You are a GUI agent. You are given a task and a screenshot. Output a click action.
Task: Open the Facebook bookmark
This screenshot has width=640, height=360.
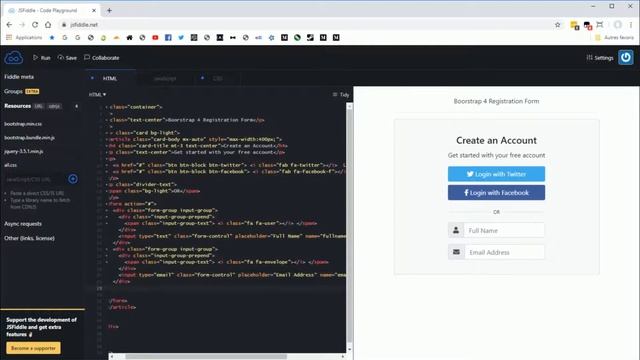[x=168, y=38]
